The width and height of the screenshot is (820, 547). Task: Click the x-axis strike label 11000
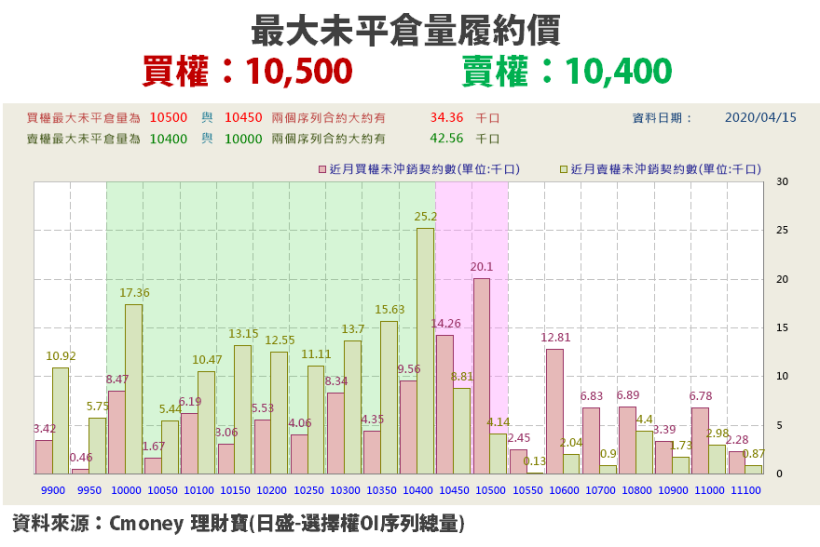click(710, 491)
